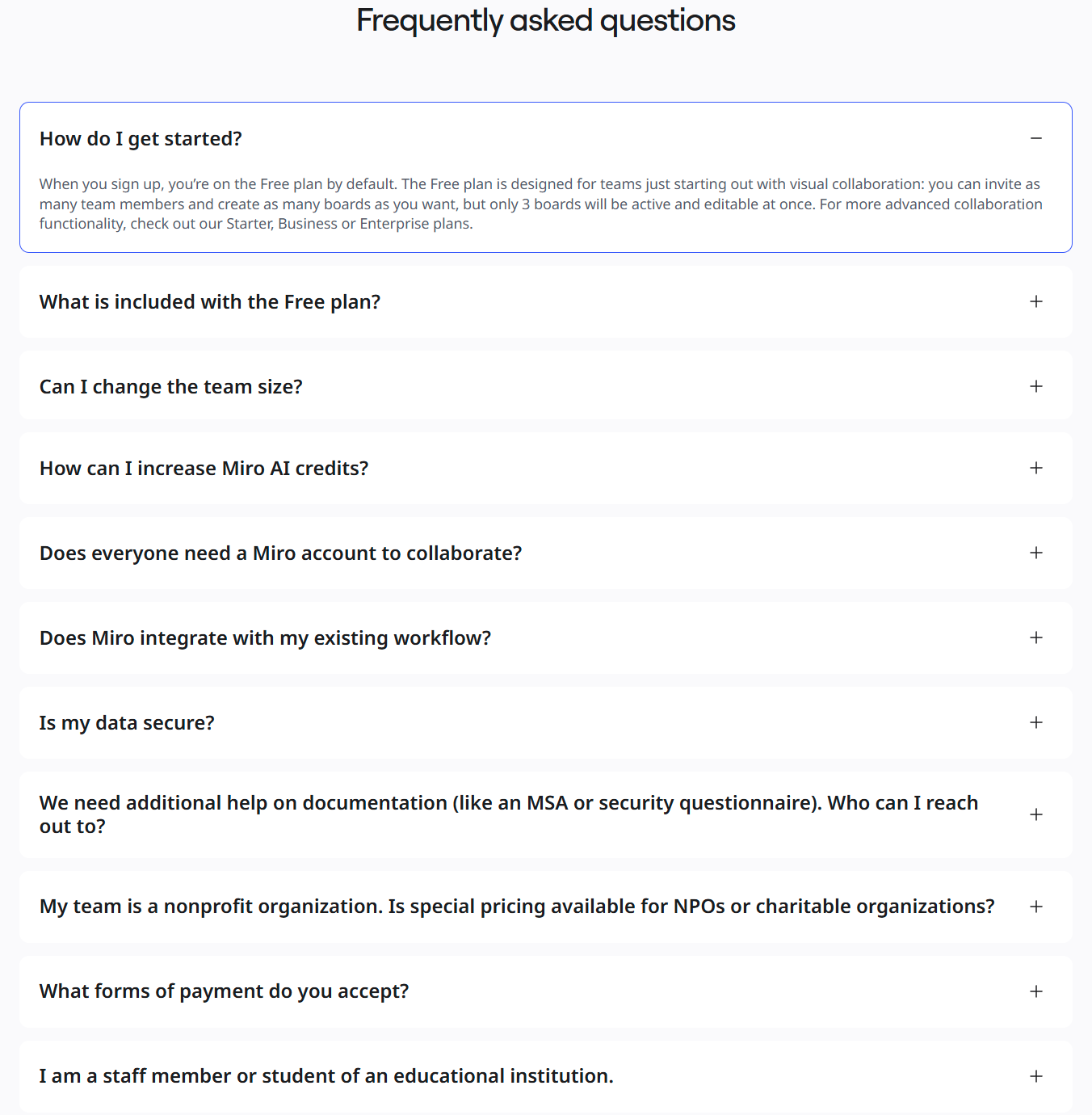Expand 'Can I change the team size?'
1092x1115 pixels.
click(x=1036, y=386)
